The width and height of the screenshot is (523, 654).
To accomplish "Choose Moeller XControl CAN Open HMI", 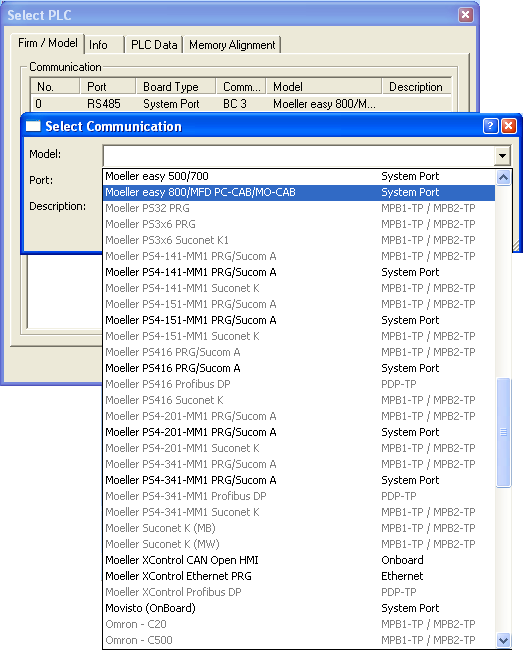I will point(299,560).
